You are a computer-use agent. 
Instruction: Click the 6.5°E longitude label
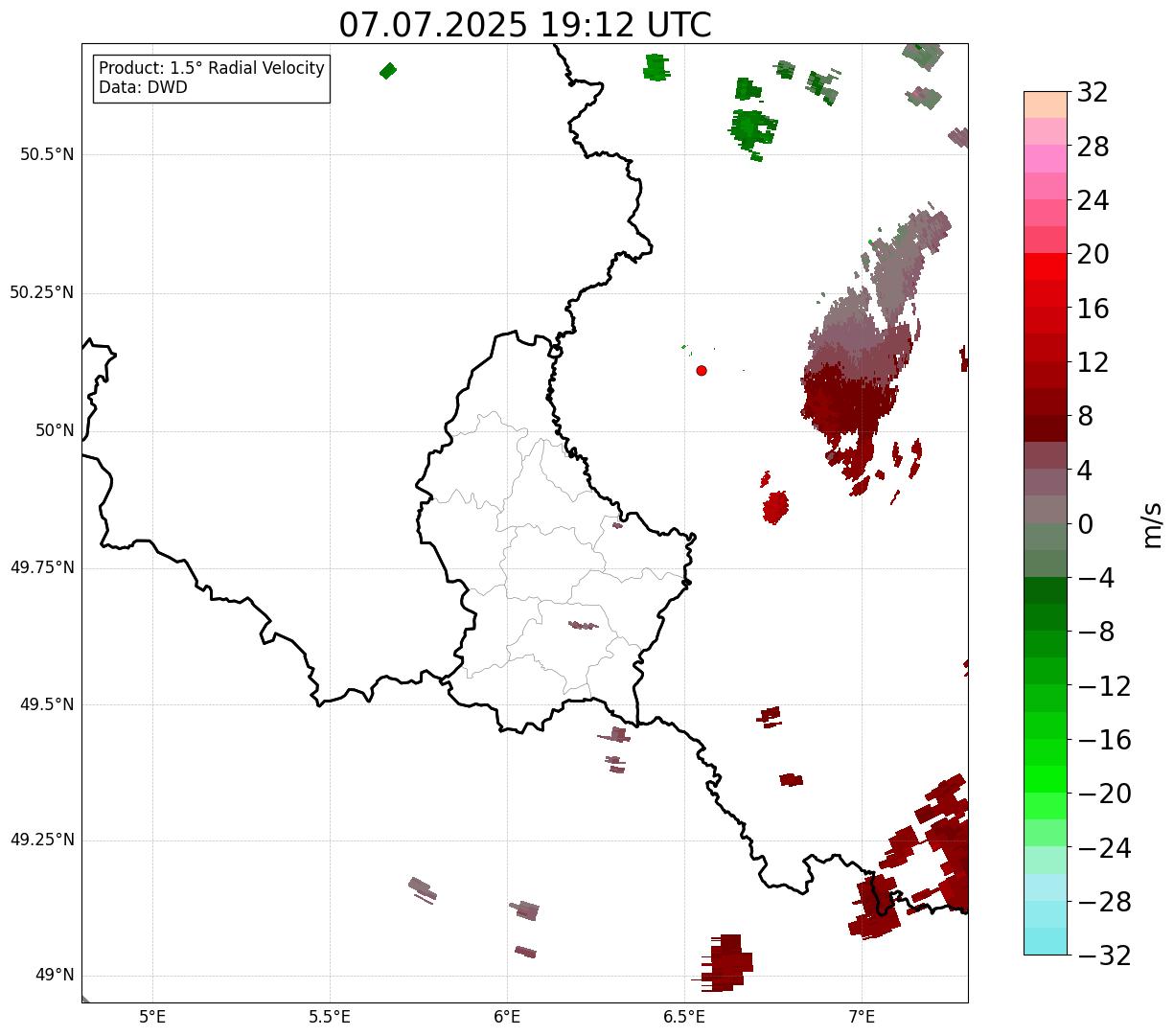684,1016
